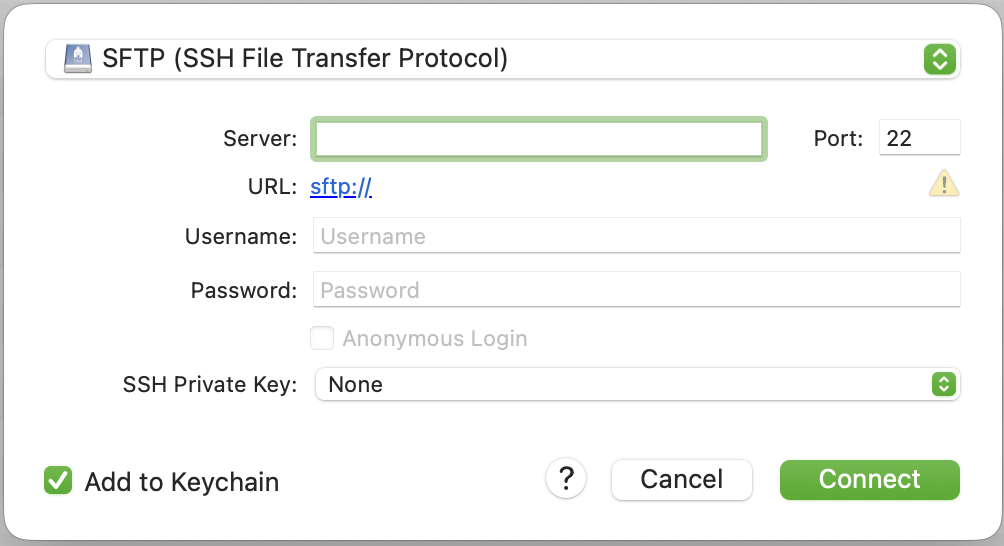The image size is (1004, 546).
Task: Select the Username input field
Action: tap(636, 236)
